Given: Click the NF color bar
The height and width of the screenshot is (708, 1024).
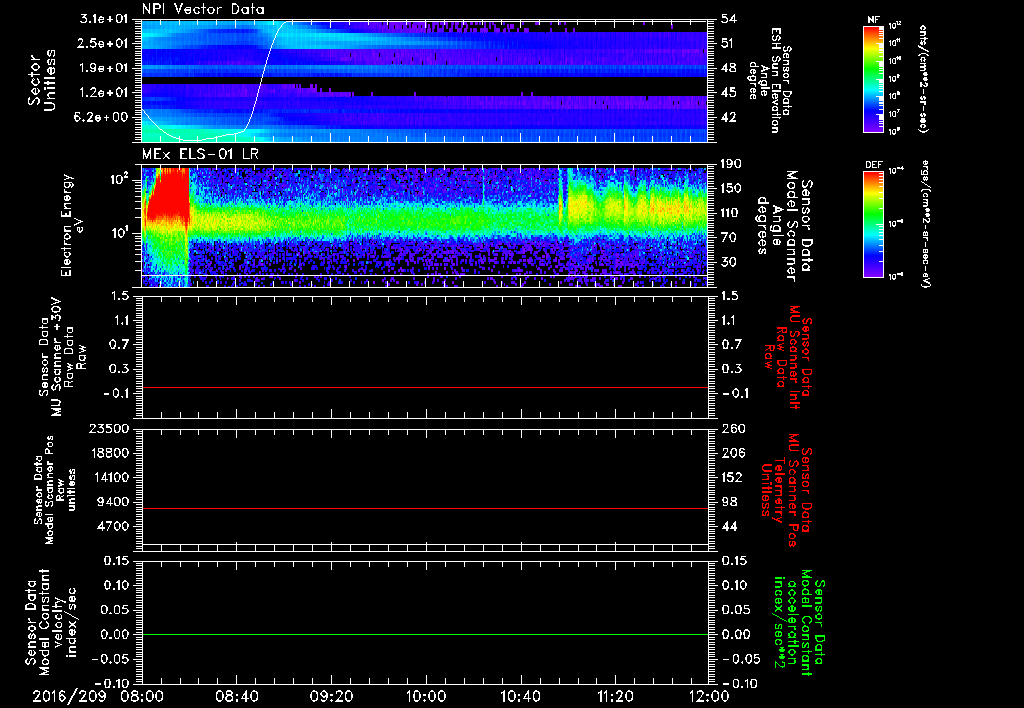Looking at the screenshot, I should tap(873, 79).
